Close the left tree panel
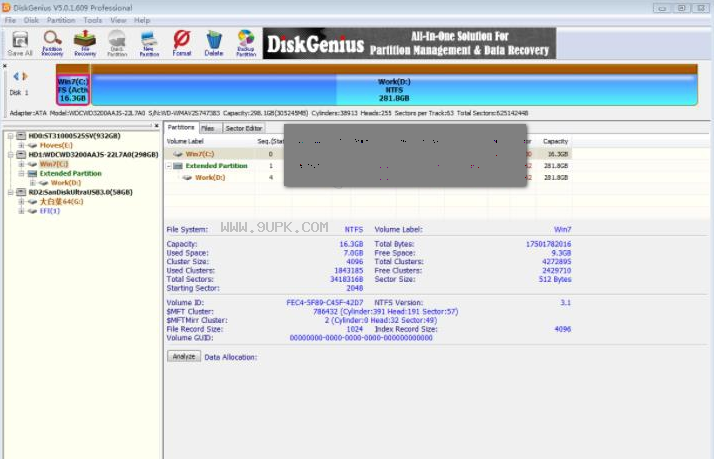Image resolution: width=714 pixels, height=459 pixels. [x=157, y=126]
